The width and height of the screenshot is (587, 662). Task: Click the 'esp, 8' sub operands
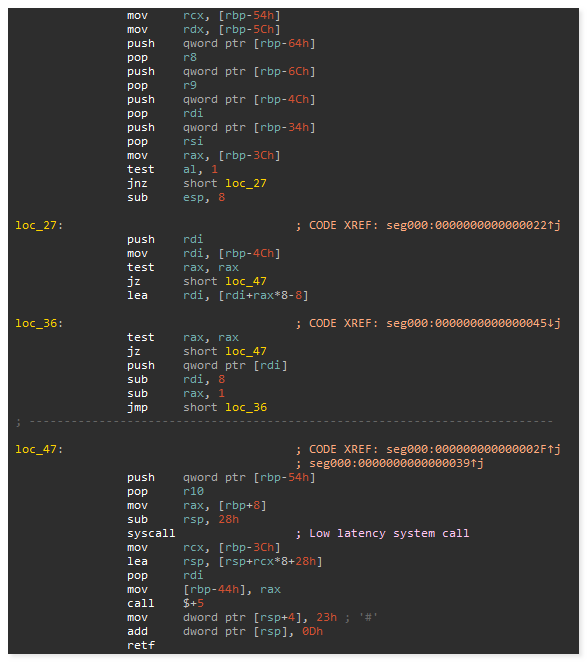tap(204, 197)
